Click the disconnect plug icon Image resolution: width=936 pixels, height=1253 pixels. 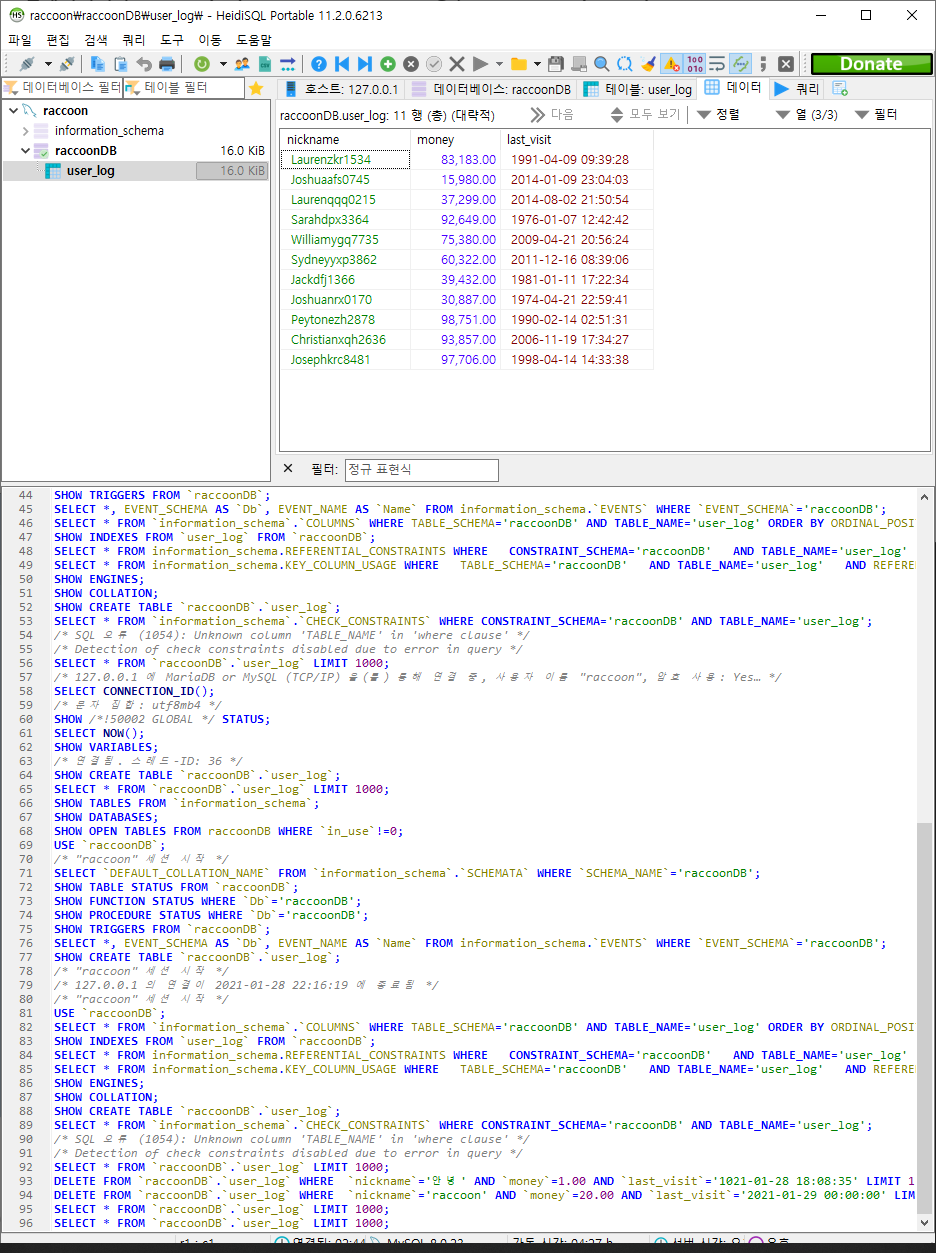pyautogui.click(x=66, y=63)
